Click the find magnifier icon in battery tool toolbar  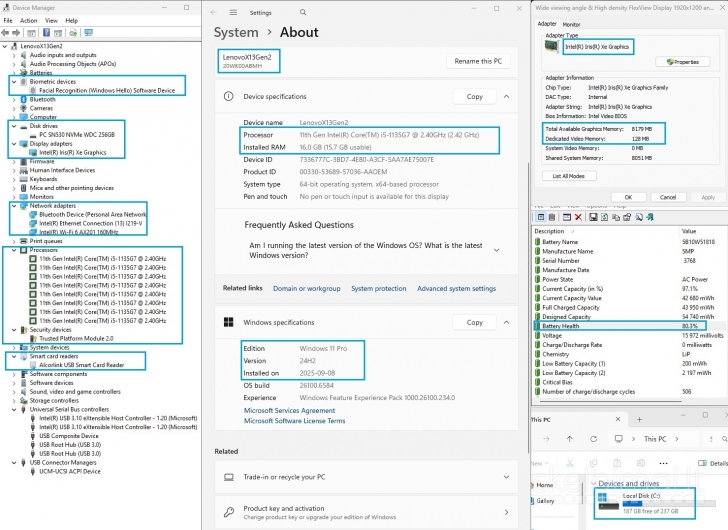639,217
